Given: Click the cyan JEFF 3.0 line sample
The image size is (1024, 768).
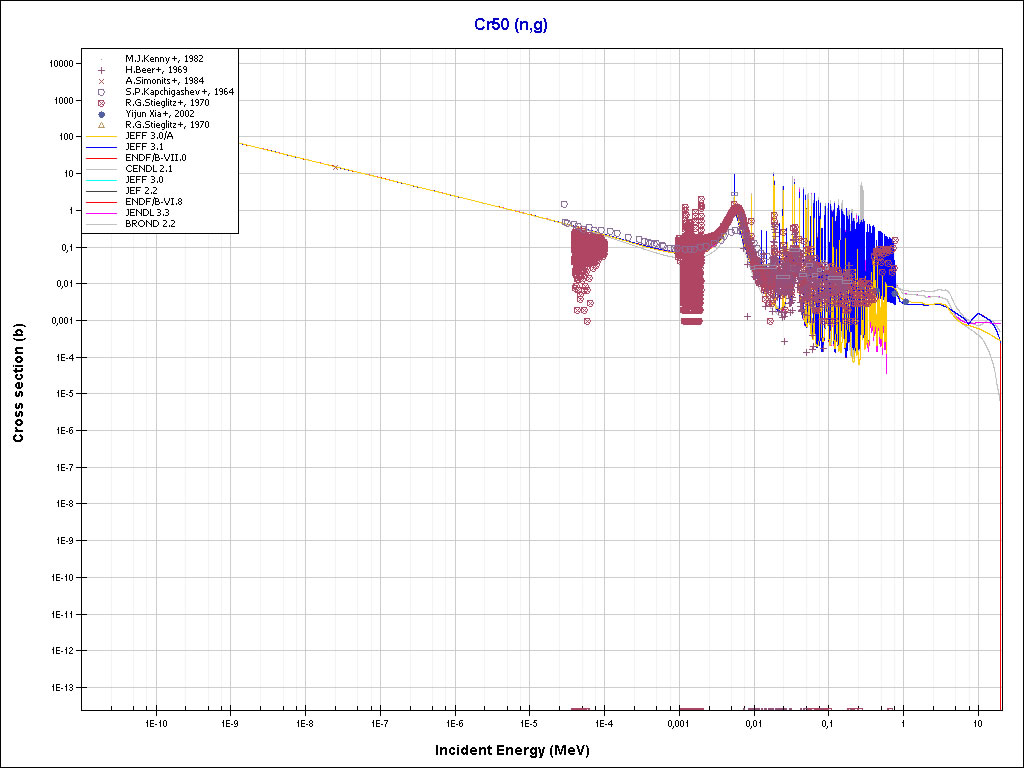Looking at the screenshot, I should click(101, 180).
